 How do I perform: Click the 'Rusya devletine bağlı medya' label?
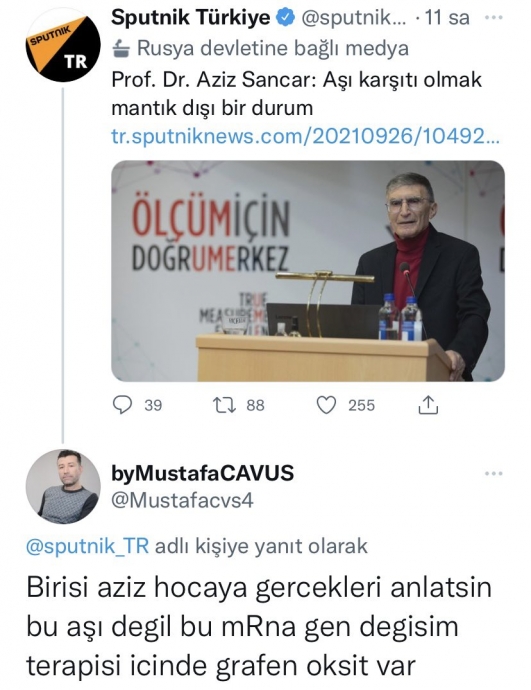(273, 48)
